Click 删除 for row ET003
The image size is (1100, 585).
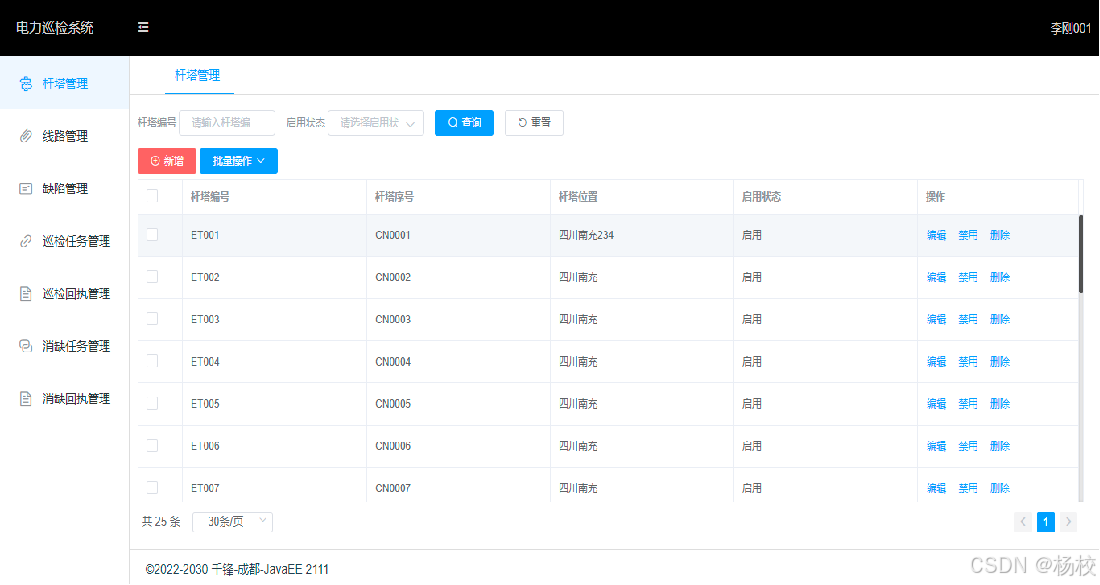[1000, 319]
